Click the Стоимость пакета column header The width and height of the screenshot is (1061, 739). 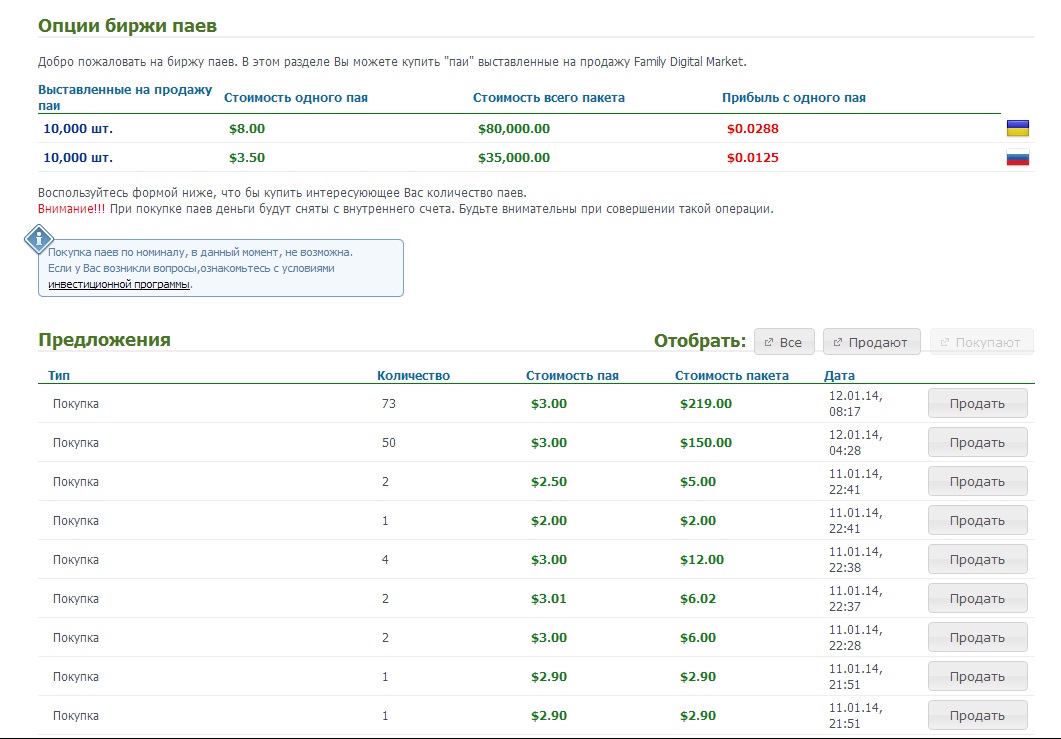click(x=731, y=376)
